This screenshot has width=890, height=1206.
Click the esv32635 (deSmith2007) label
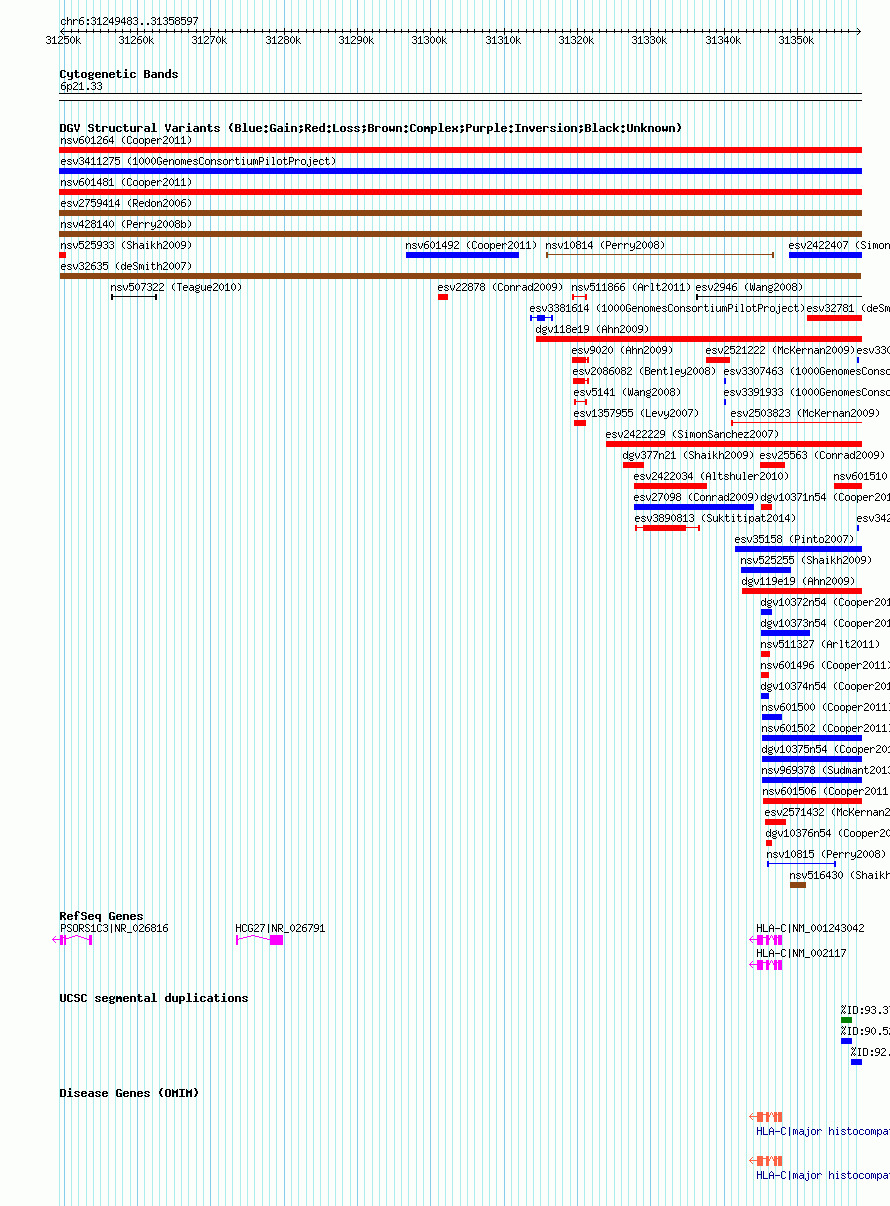pyautogui.click(x=125, y=266)
